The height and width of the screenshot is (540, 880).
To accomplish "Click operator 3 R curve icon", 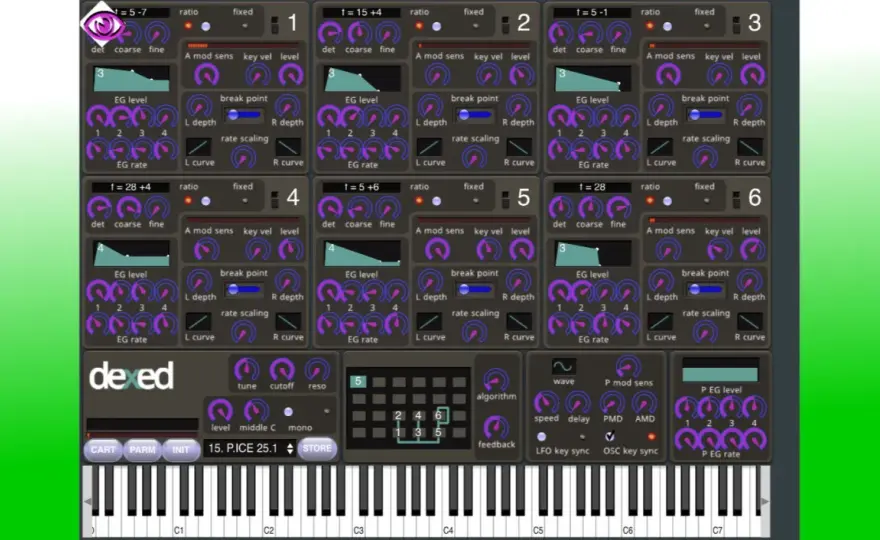I will (749, 147).
